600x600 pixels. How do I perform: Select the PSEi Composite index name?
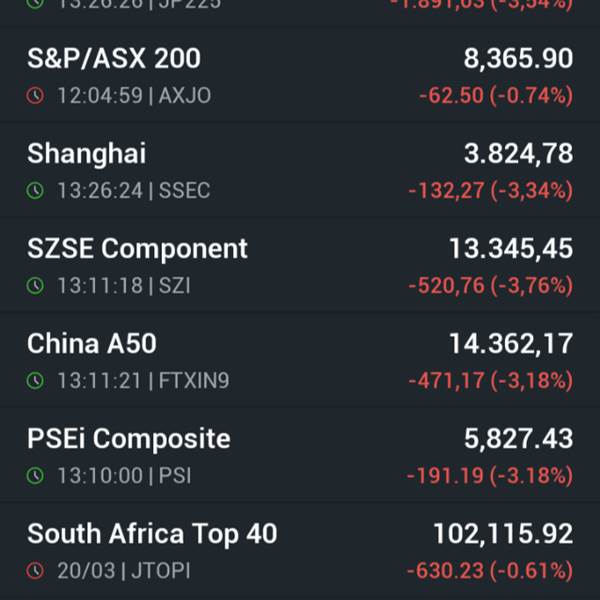point(129,438)
